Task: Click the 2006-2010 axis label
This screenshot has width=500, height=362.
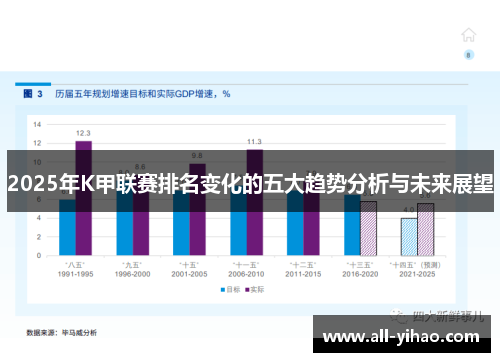Action: pos(246,274)
